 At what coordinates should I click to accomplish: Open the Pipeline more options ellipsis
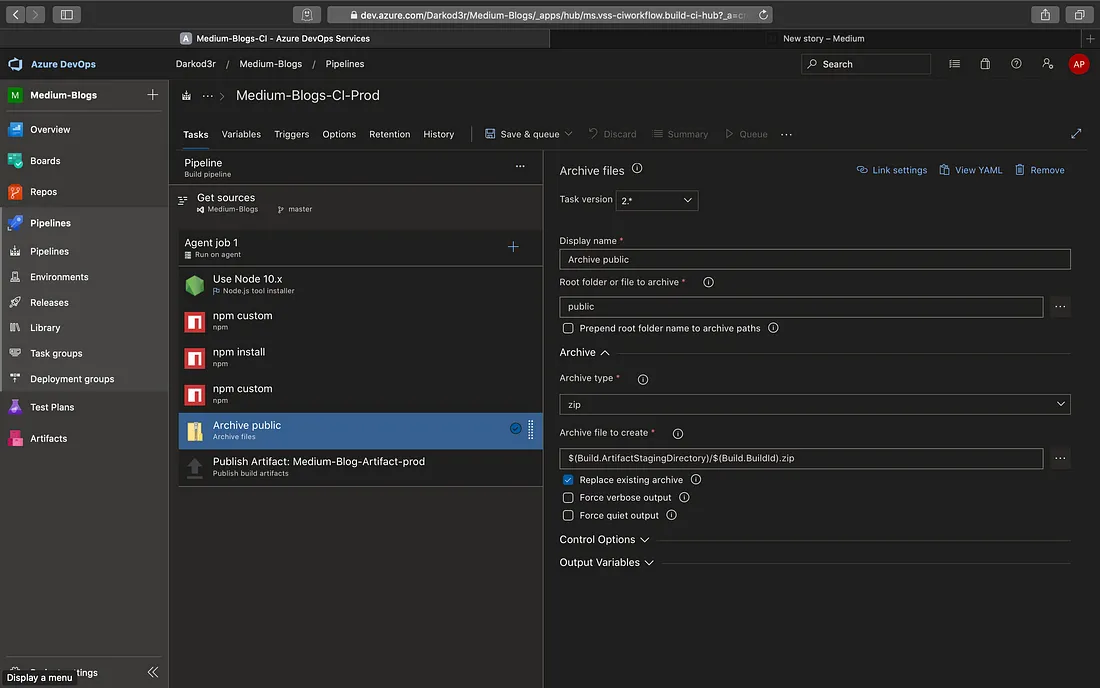(520, 166)
